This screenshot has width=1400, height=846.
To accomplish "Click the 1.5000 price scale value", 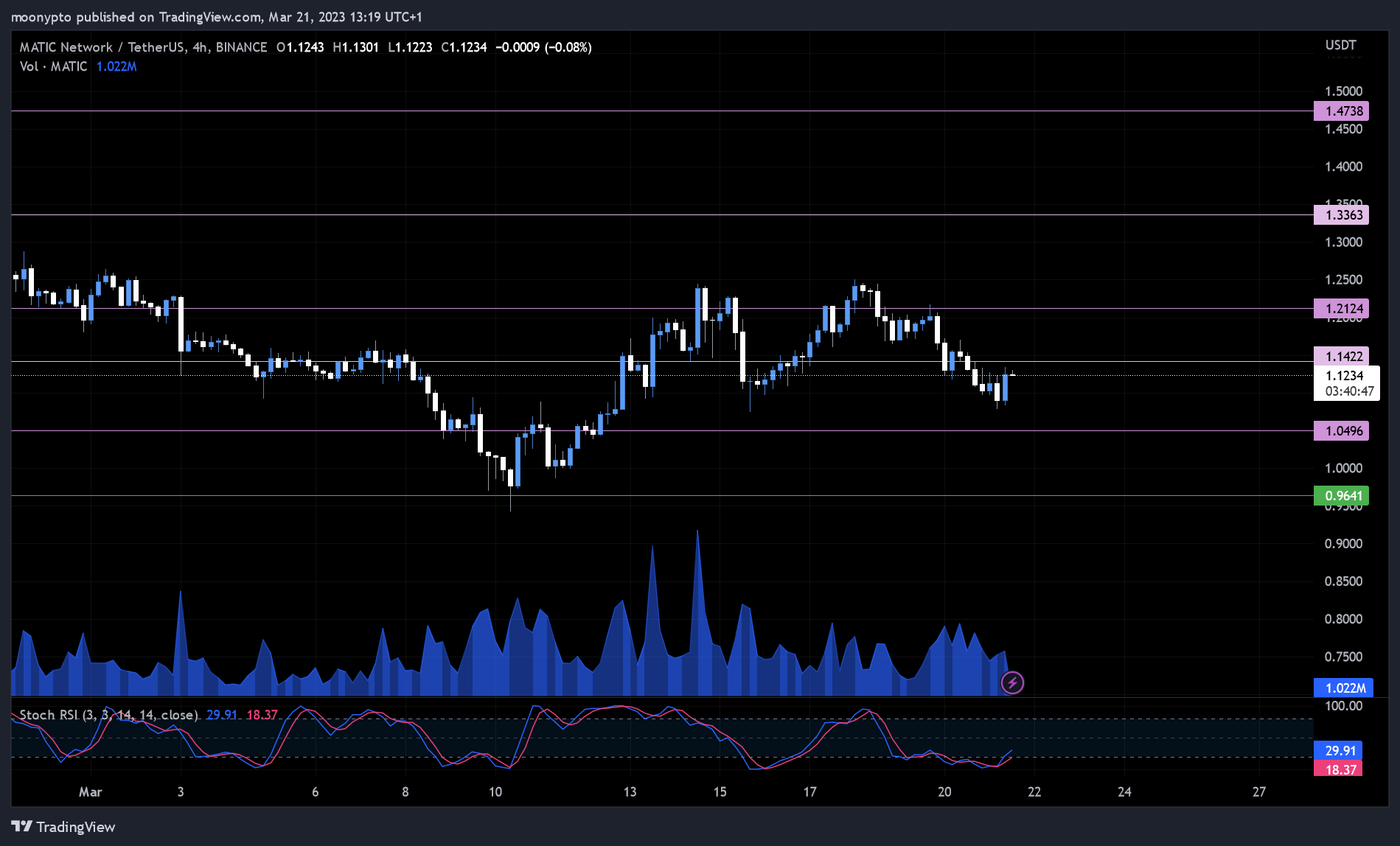I will pyautogui.click(x=1343, y=91).
